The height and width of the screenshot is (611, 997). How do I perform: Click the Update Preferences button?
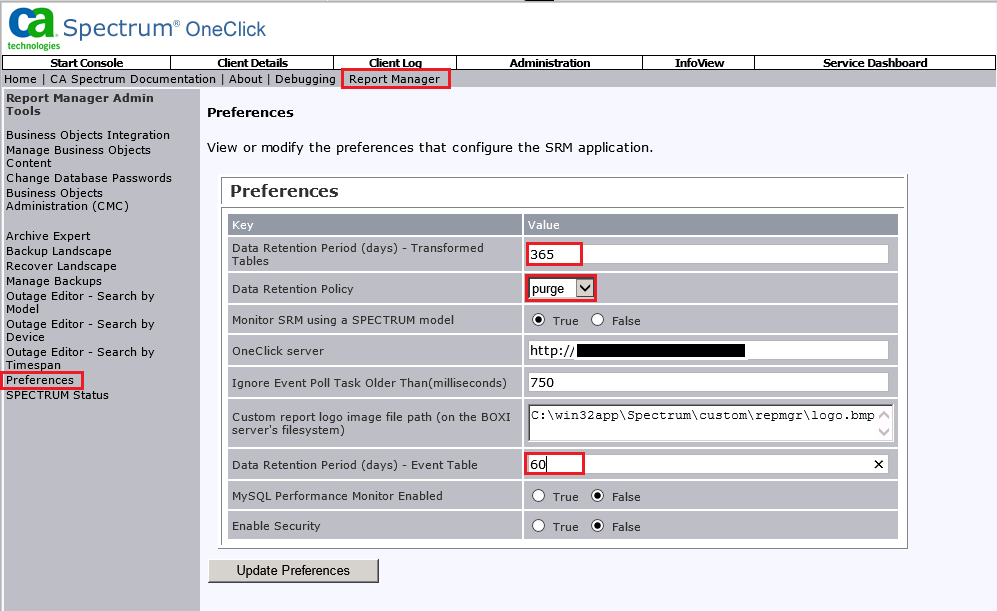click(x=293, y=570)
